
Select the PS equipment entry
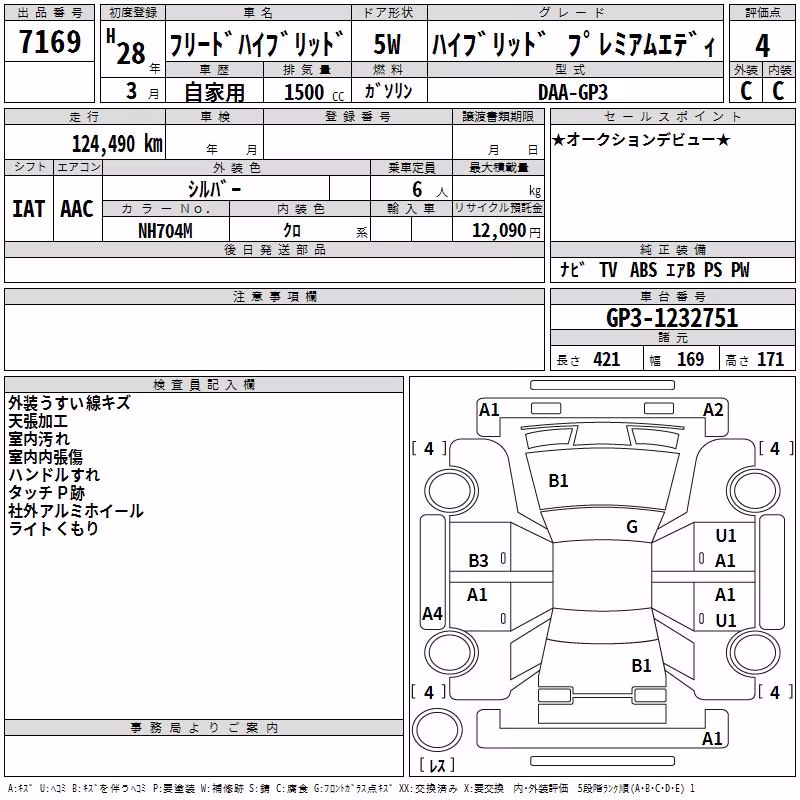(713, 270)
